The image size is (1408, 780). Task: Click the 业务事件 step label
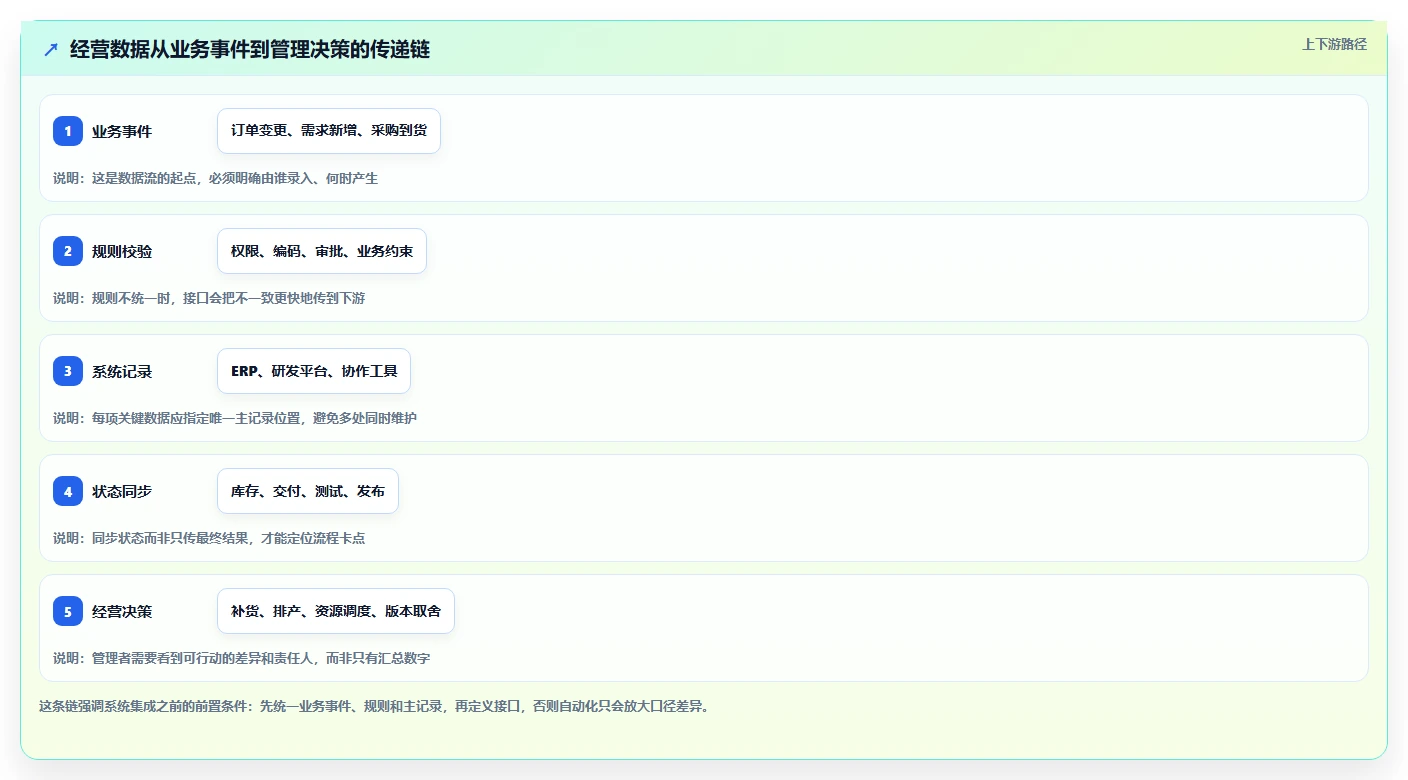coord(122,131)
